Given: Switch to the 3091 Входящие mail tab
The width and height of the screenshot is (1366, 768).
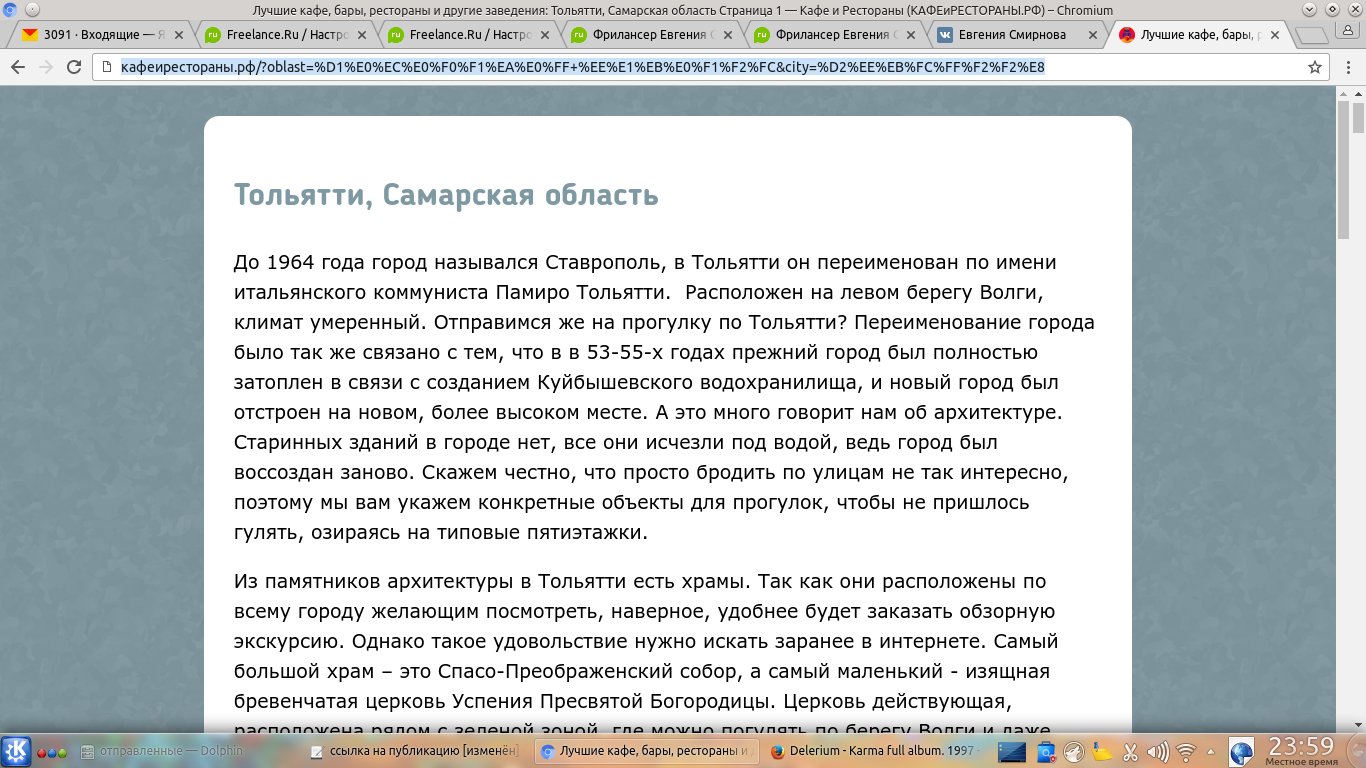Looking at the screenshot, I should [101, 35].
